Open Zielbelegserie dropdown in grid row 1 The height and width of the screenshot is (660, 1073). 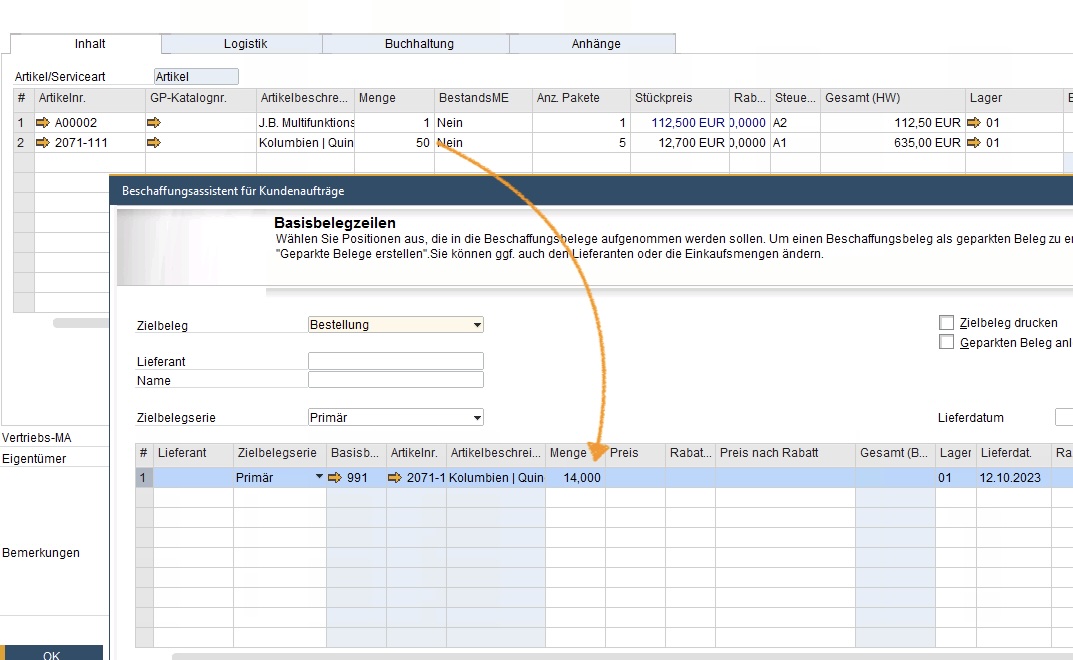click(320, 478)
